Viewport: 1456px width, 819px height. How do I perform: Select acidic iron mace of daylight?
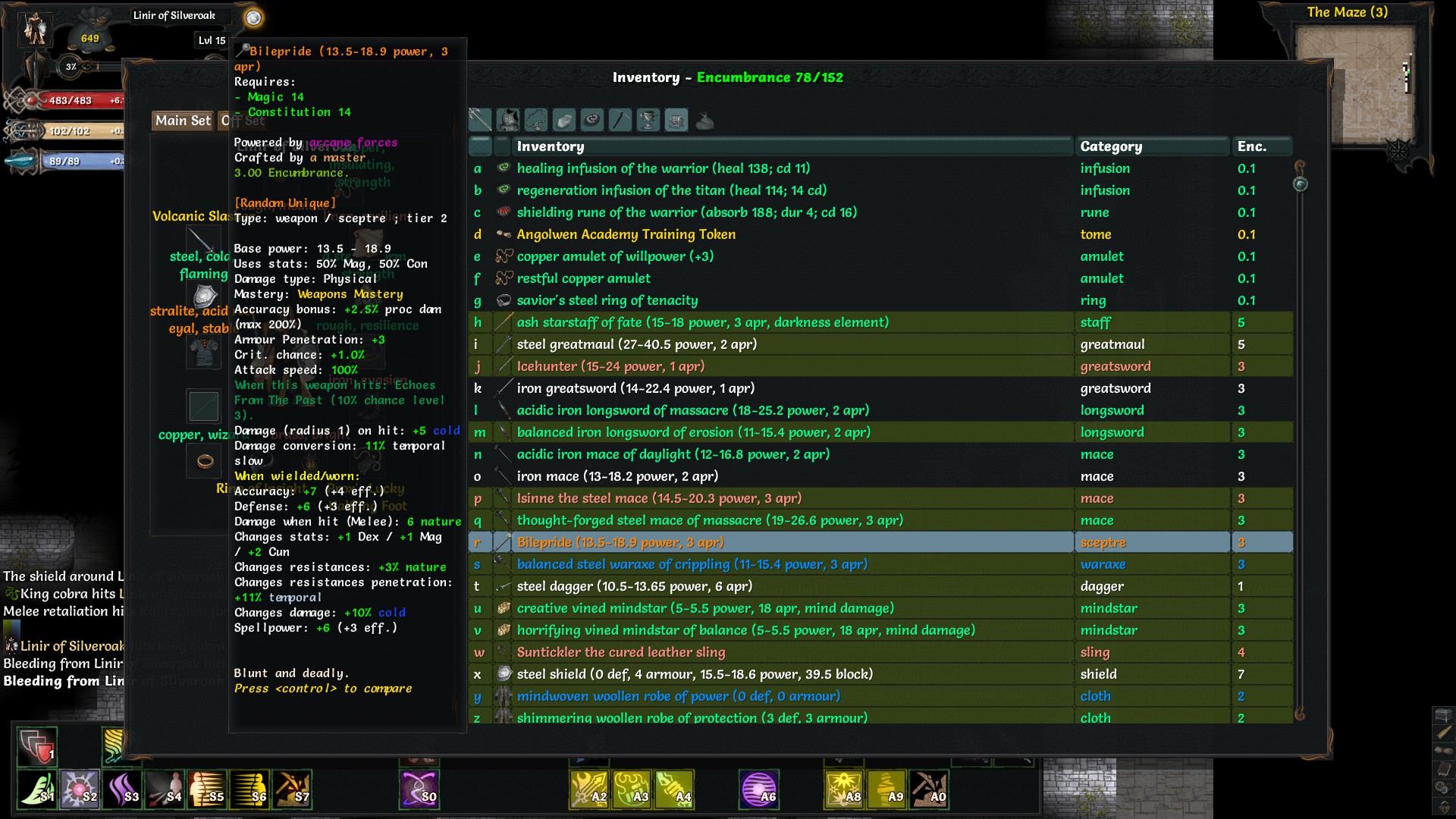click(x=880, y=454)
